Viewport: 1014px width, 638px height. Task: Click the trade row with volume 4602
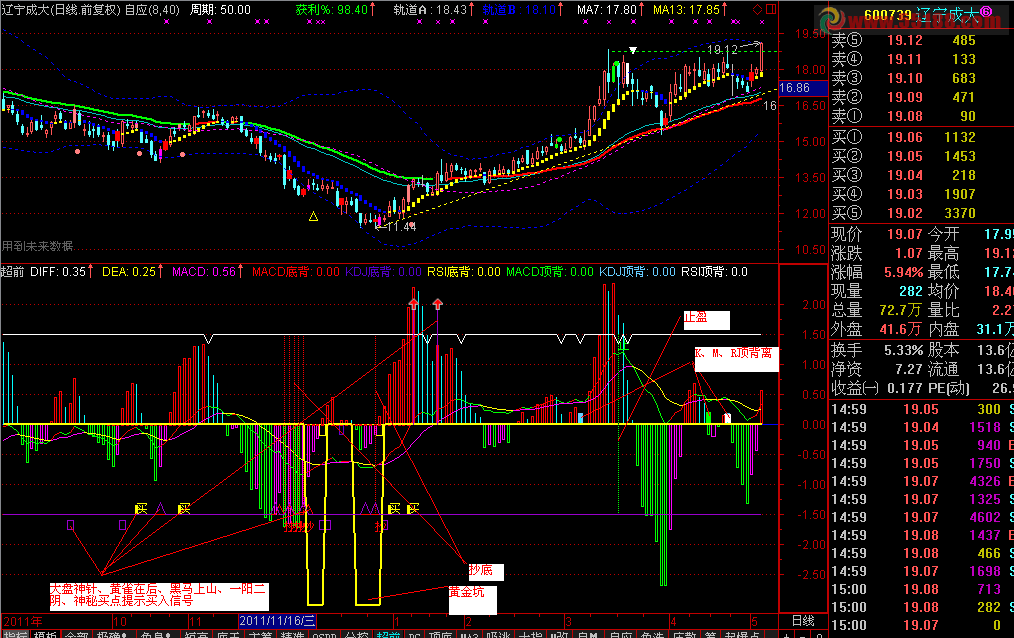click(921, 517)
